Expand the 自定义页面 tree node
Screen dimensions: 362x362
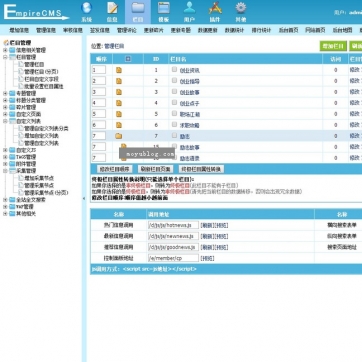pyautogui.click(x=5, y=114)
